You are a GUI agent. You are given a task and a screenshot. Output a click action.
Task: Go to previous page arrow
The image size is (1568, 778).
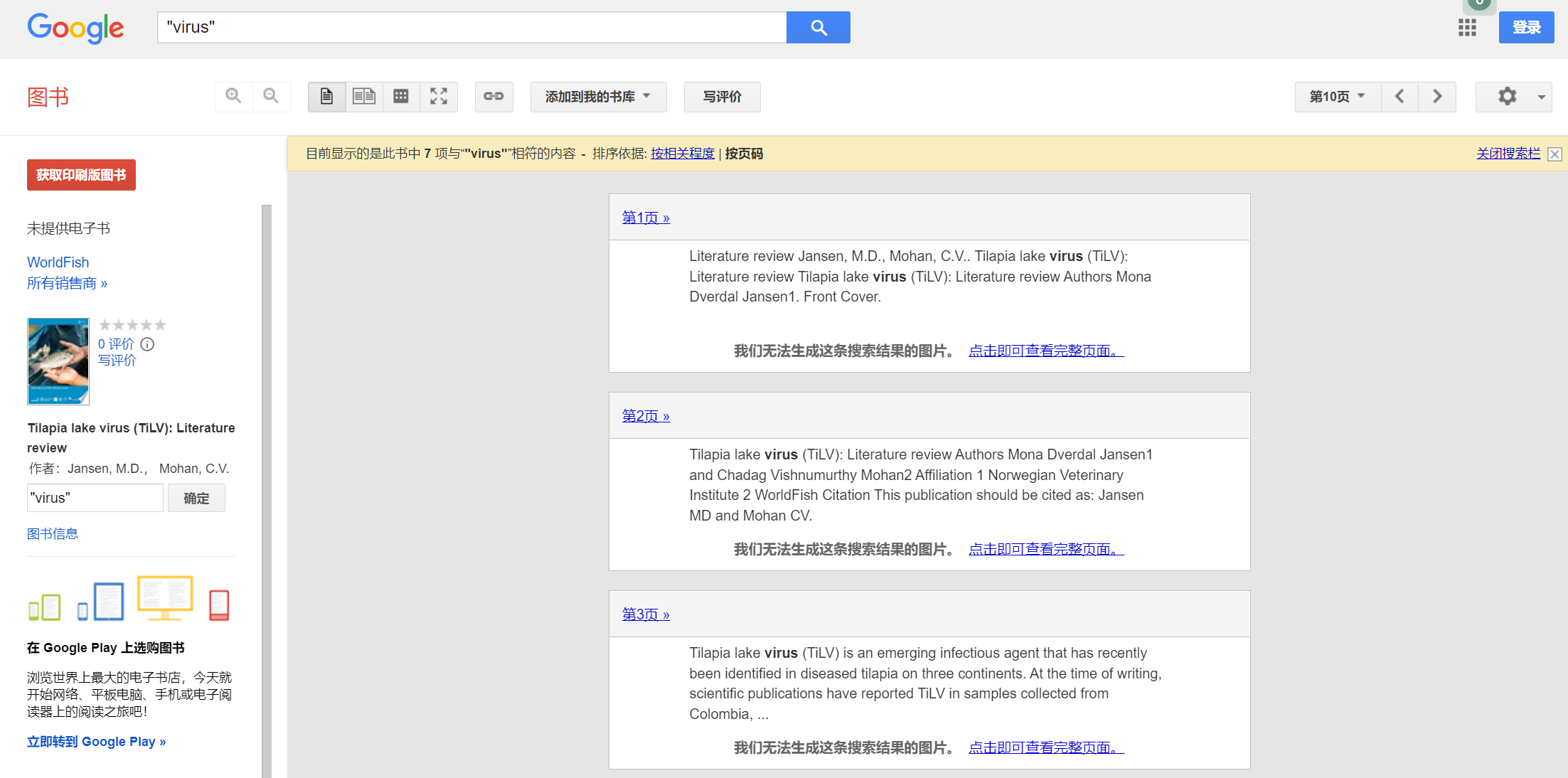(x=1399, y=97)
